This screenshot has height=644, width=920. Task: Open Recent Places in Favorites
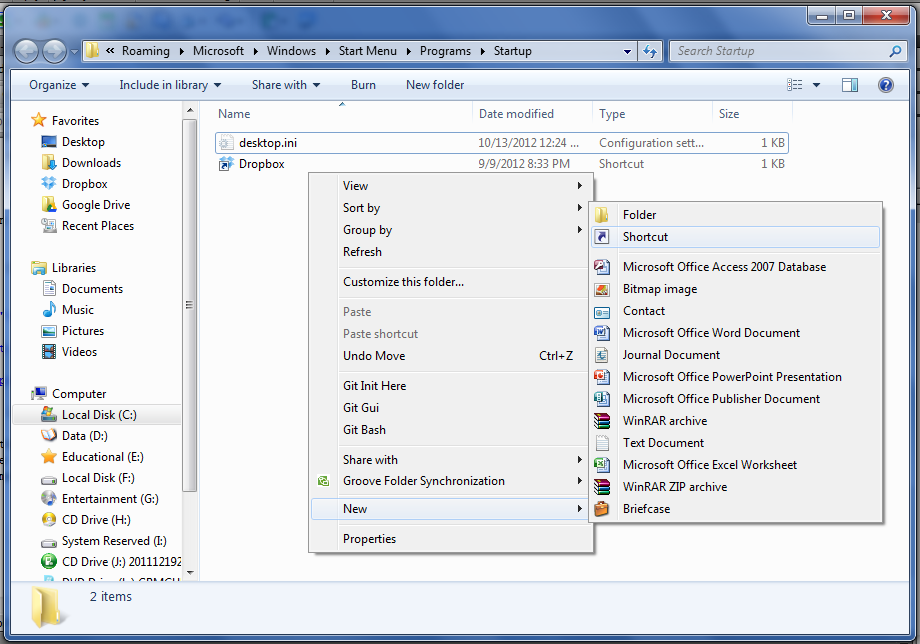pyautogui.click(x=97, y=226)
